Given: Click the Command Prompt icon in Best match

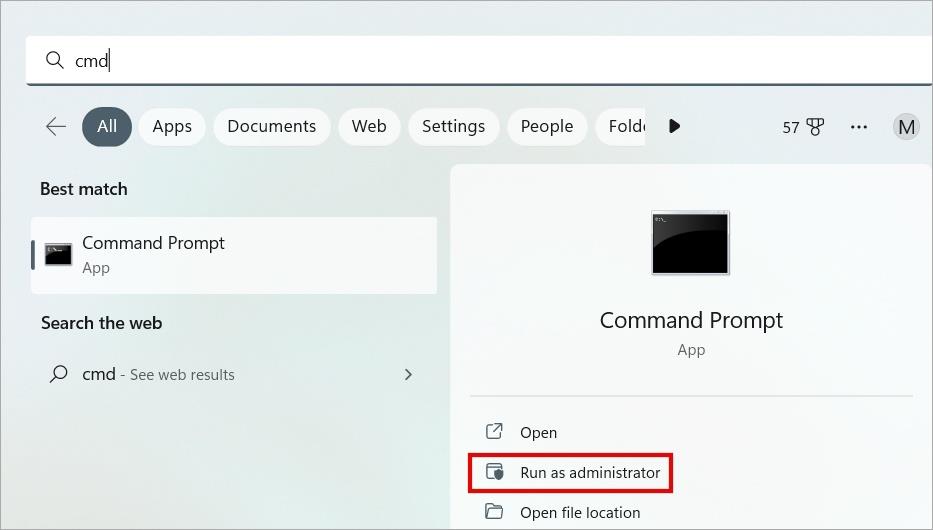Looking at the screenshot, I should (x=58, y=255).
